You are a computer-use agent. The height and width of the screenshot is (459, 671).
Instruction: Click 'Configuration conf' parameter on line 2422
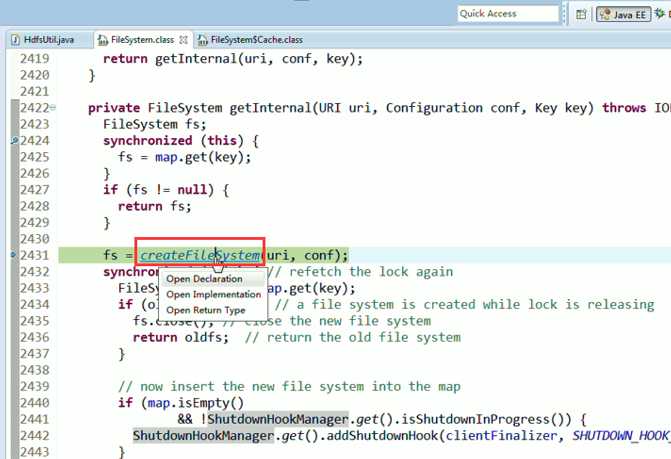click(x=452, y=108)
